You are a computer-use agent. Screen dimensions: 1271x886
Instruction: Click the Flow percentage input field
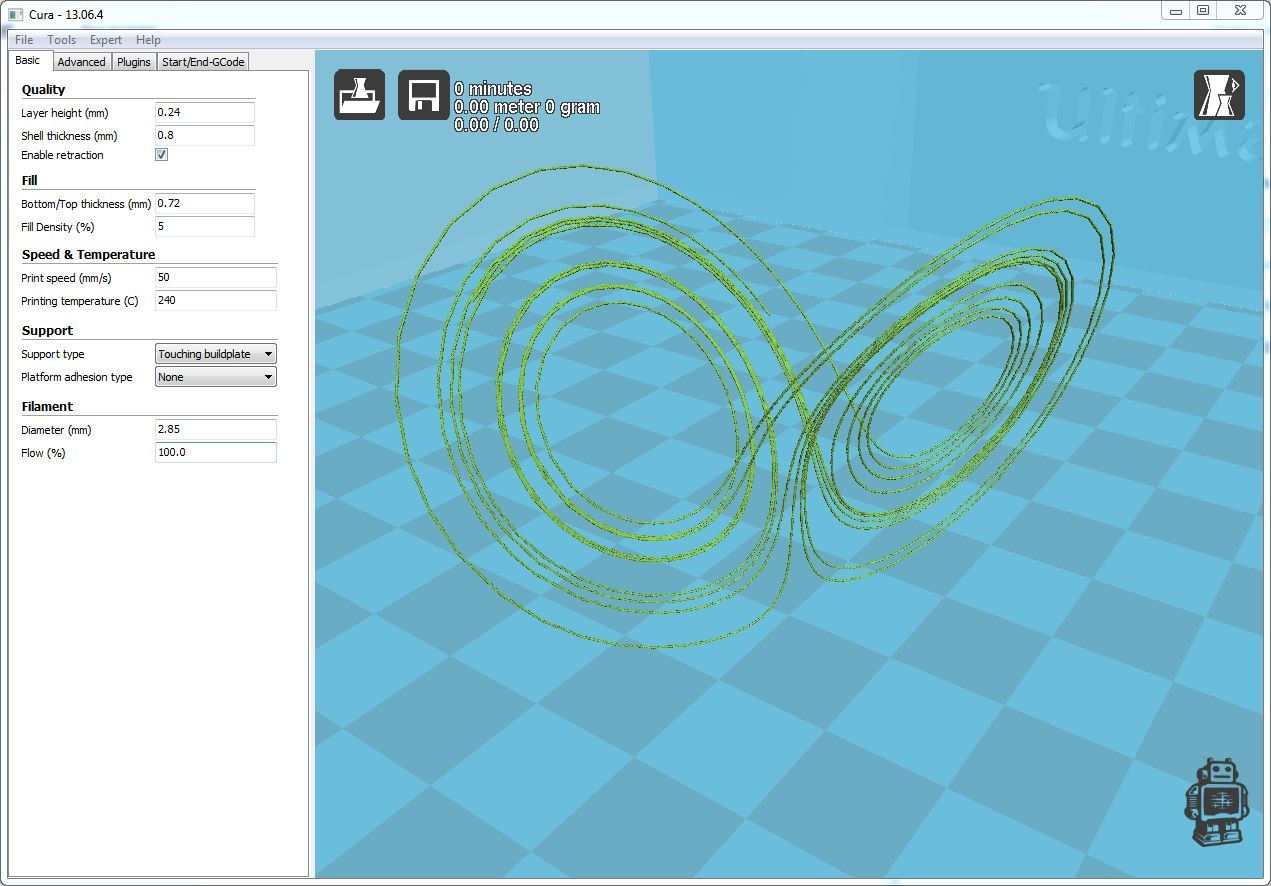[x=216, y=452]
